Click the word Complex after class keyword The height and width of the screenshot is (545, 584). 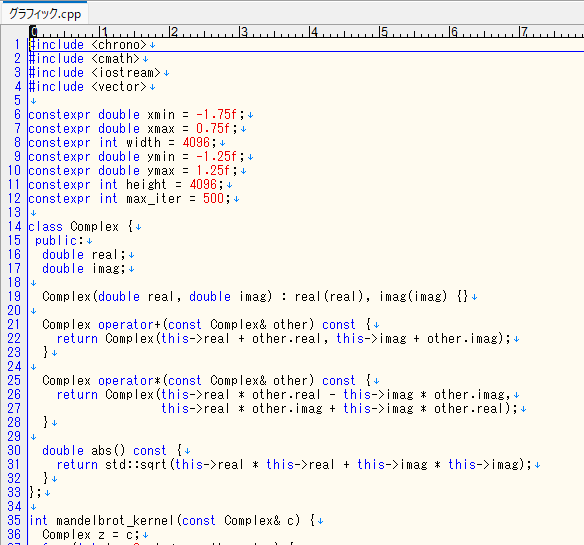click(95, 226)
